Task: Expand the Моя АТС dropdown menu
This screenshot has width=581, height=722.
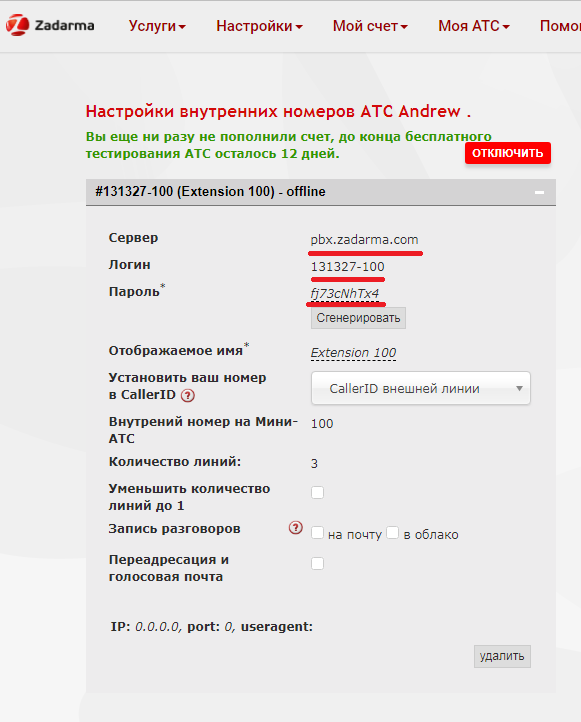Action: (474, 26)
